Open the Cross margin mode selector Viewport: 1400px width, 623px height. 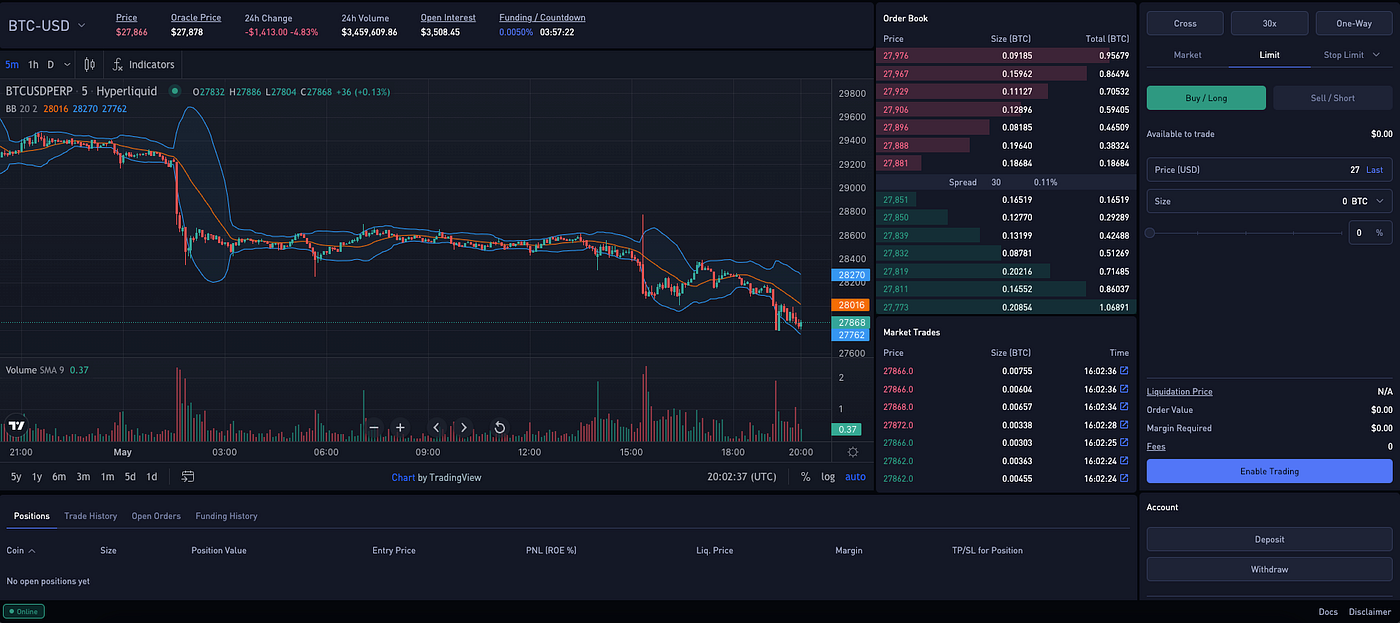click(x=1185, y=24)
